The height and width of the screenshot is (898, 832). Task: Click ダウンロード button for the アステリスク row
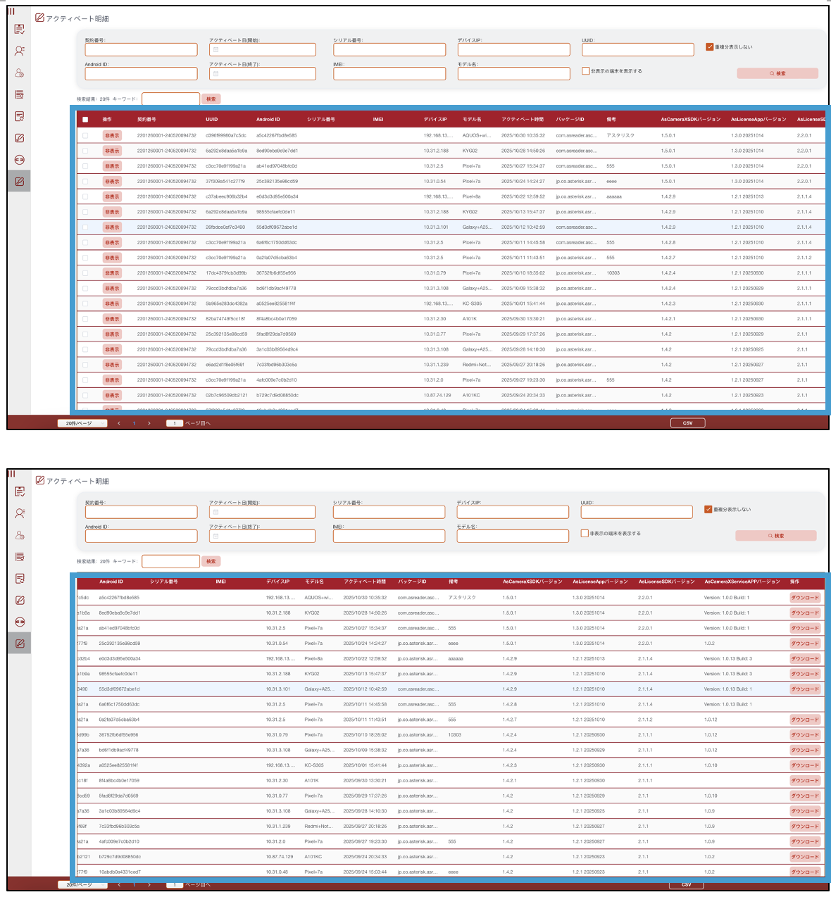805,596
